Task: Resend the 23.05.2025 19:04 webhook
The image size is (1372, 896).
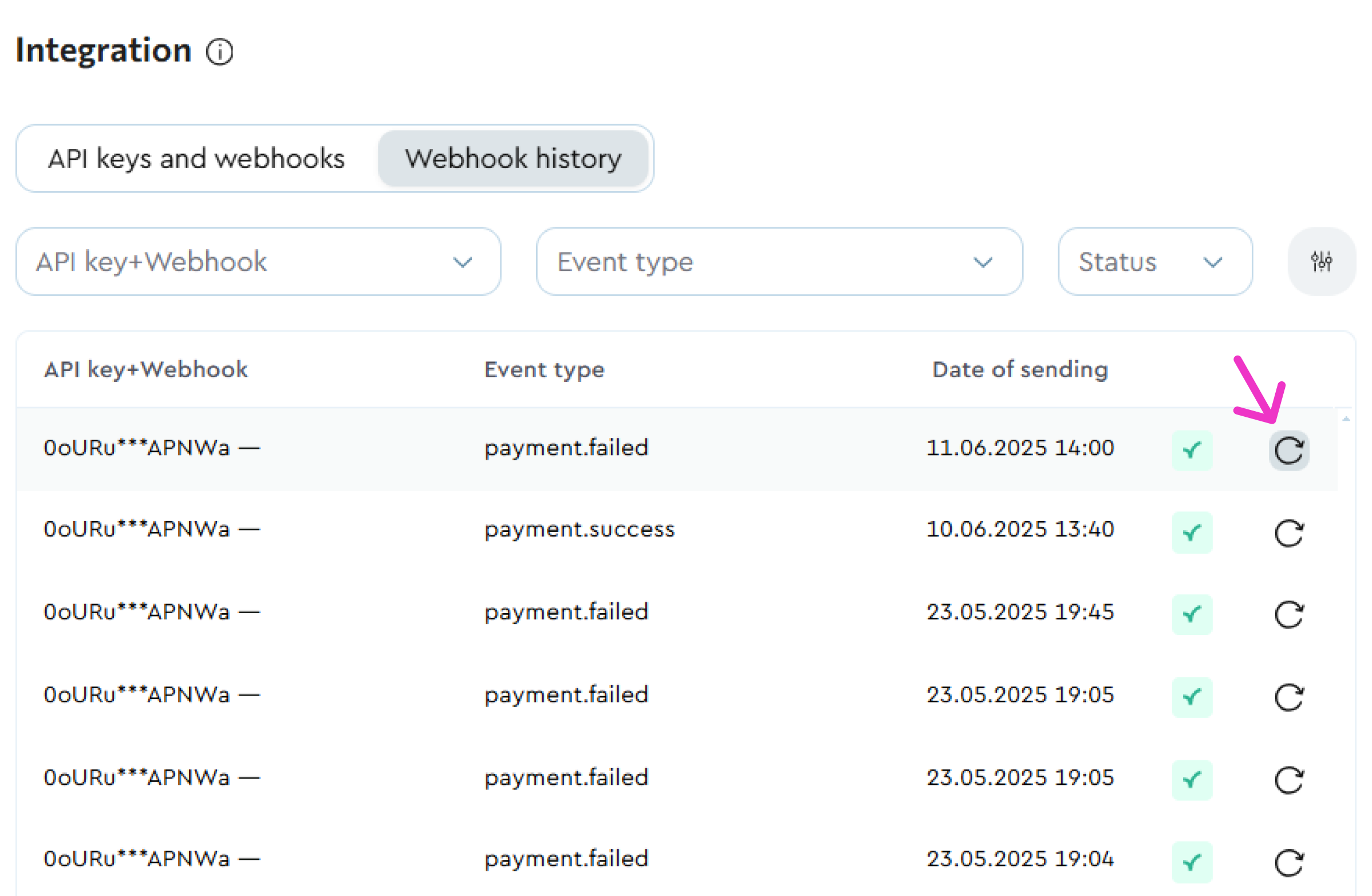Action: point(1288,863)
